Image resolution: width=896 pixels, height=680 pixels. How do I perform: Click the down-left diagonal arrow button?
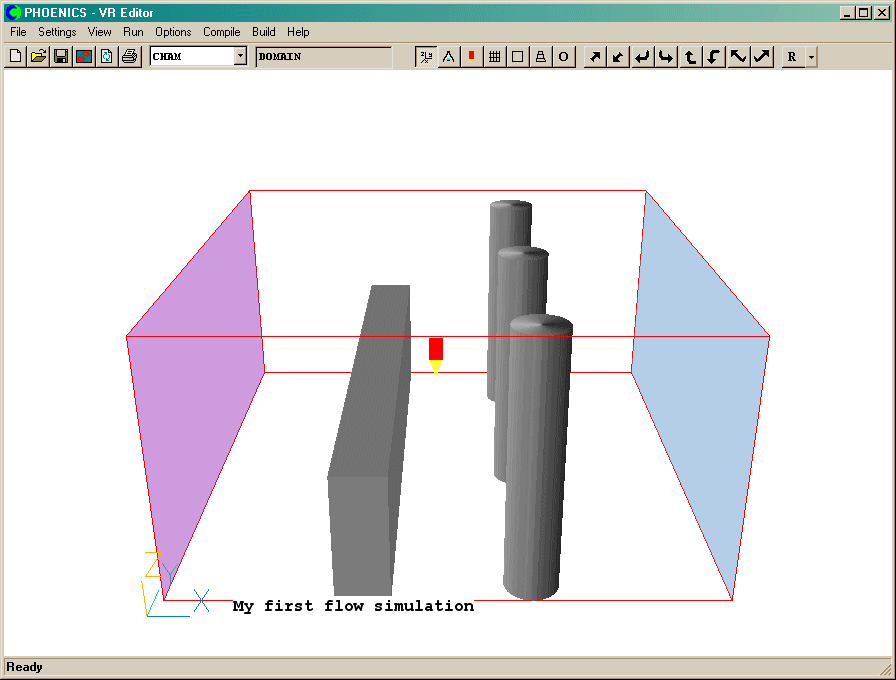pos(619,57)
